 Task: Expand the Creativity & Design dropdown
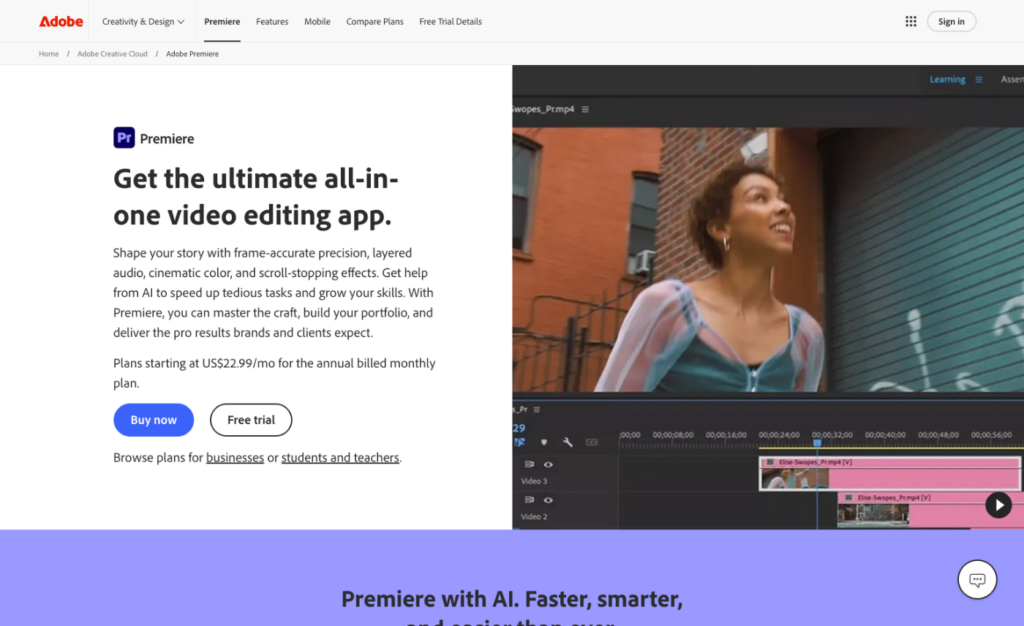[143, 21]
